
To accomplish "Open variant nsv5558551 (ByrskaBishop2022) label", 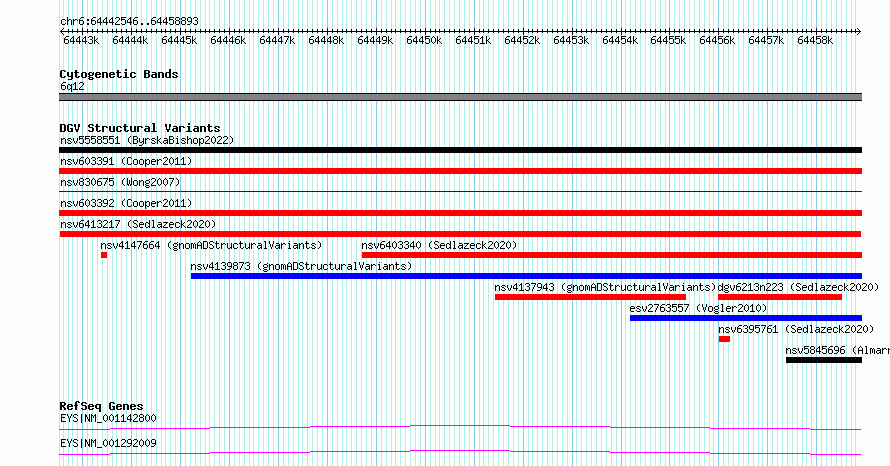I will 147,140.
